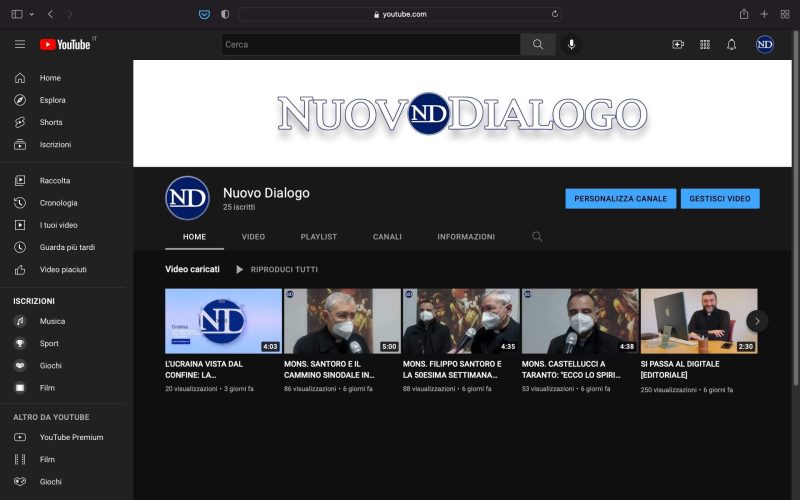Switch to CANALI tab
The height and width of the screenshot is (500, 800).
tap(387, 237)
